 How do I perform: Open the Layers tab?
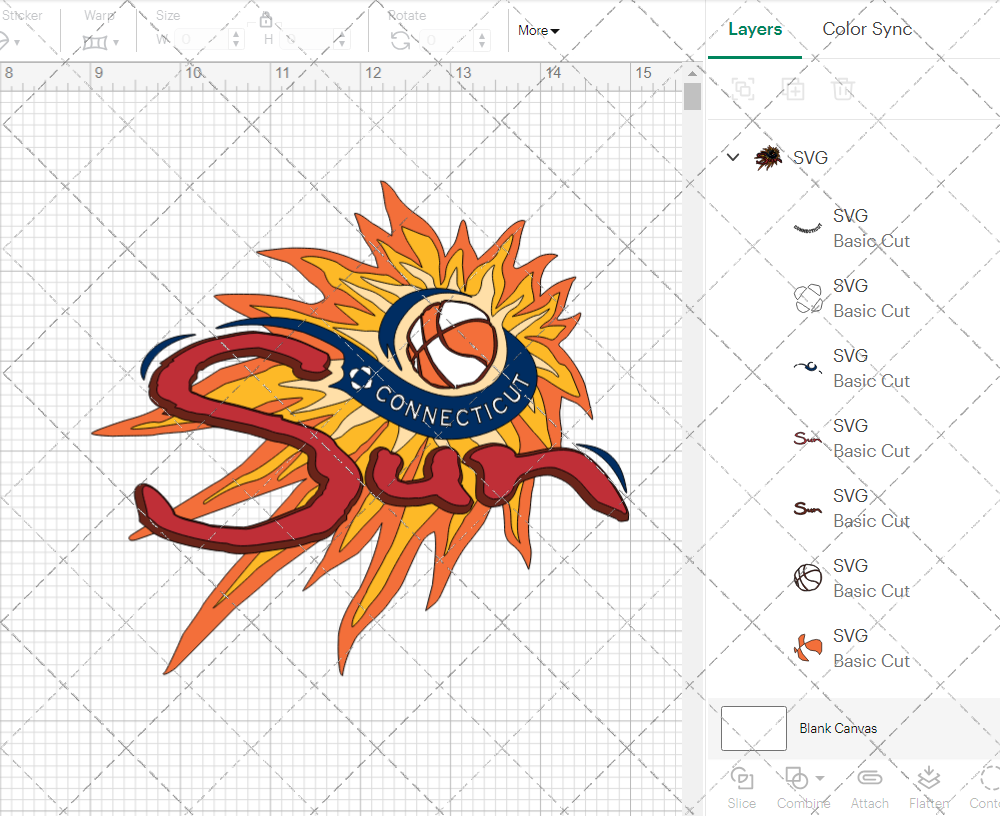tap(755, 29)
